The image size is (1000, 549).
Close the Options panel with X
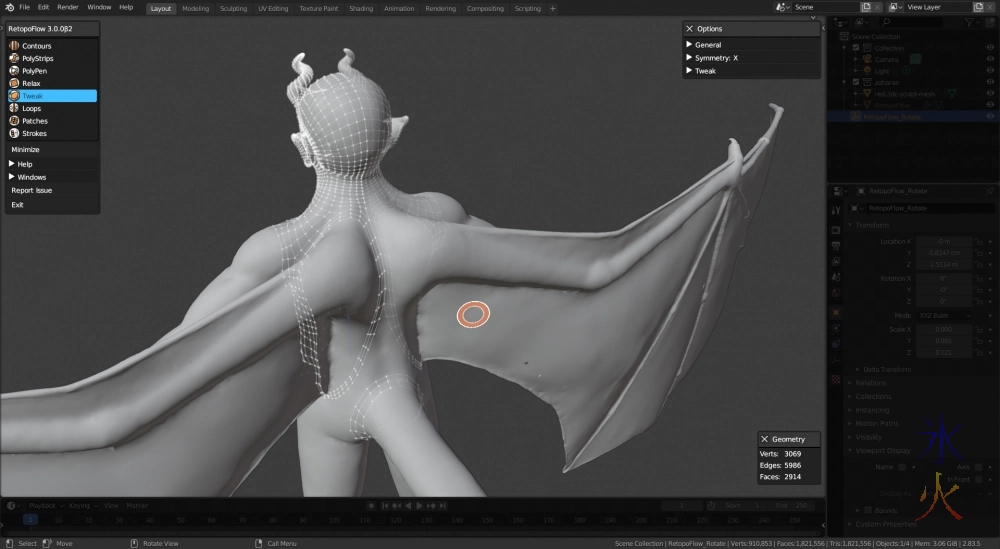(689, 29)
